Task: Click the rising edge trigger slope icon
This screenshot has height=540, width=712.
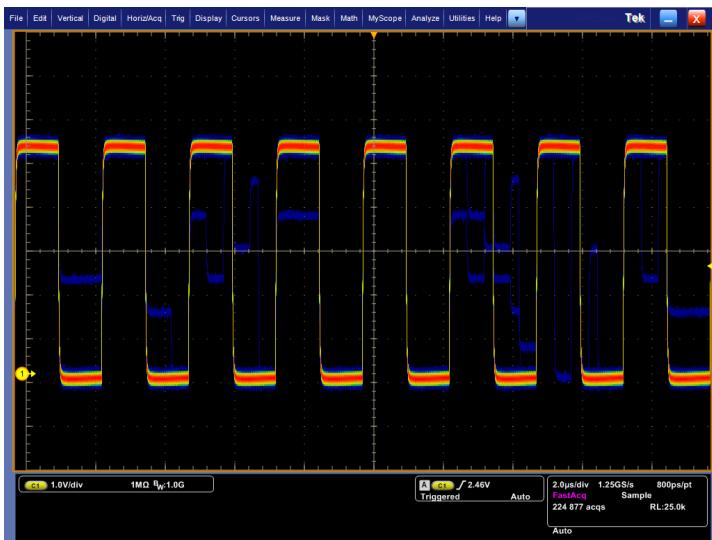Action: [x=461, y=485]
